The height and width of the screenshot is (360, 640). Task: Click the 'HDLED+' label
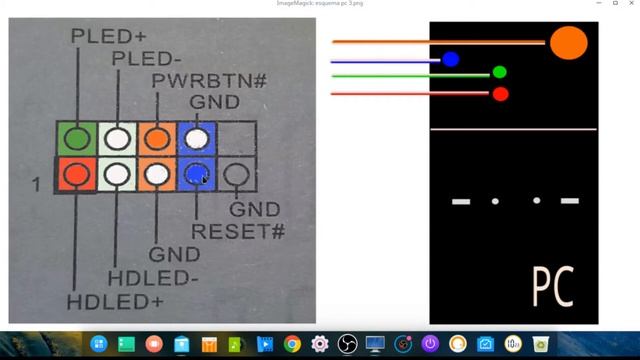pos(115,302)
